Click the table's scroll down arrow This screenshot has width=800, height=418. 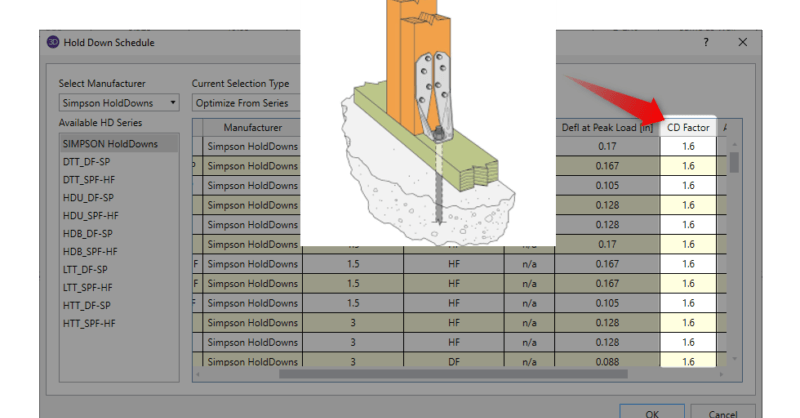pyautogui.click(x=734, y=359)
